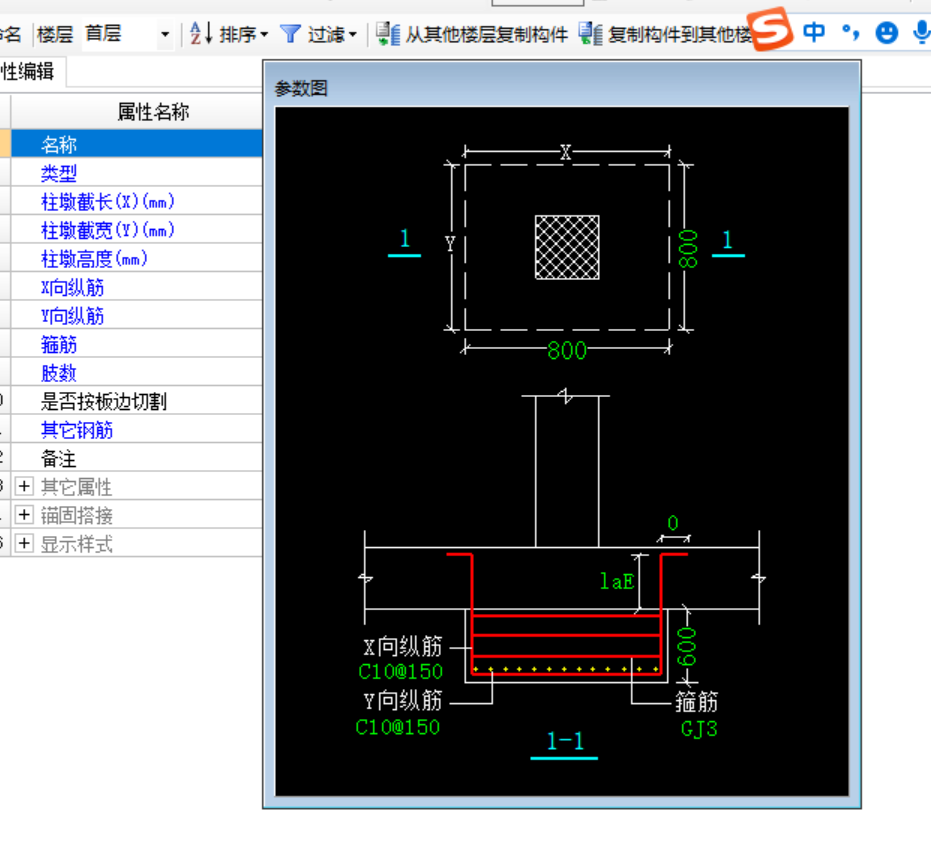Click the green 0 offset value
Viewport: 931px width, 863px height.
pos(673,523)
